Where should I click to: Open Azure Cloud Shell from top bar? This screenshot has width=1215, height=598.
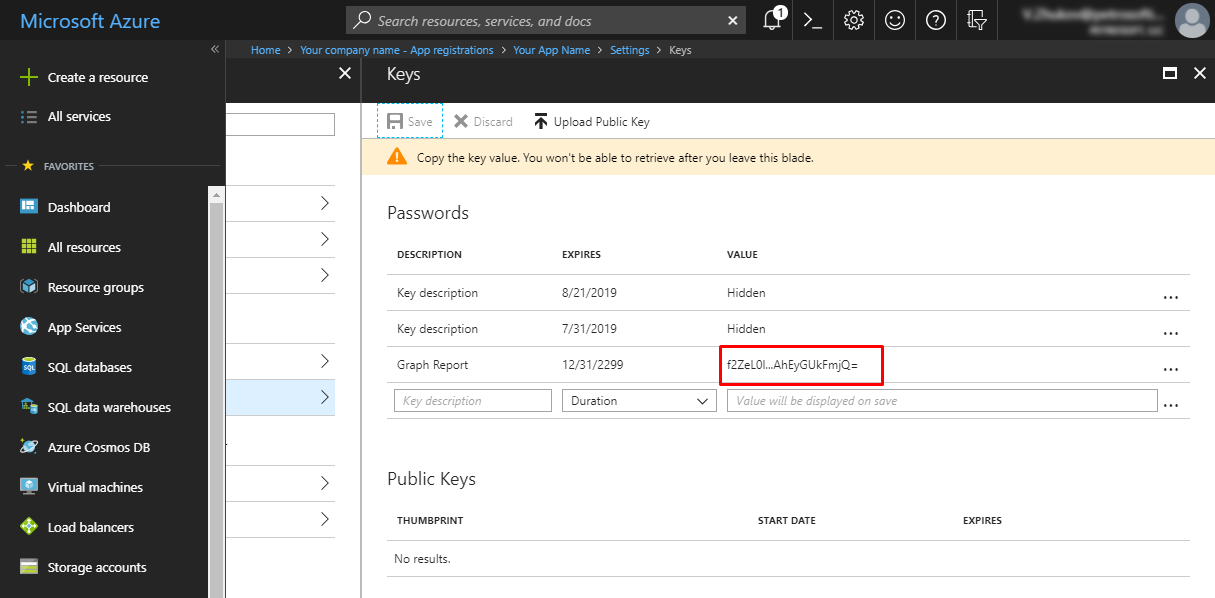pyautogui.click(x=812, y=20)
